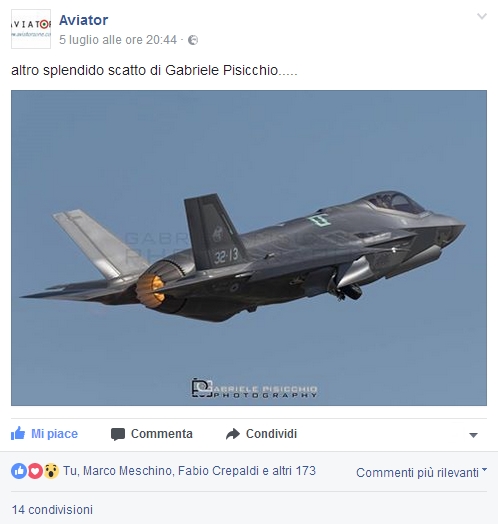Click the Condividi arrow icon

point(233,434)
